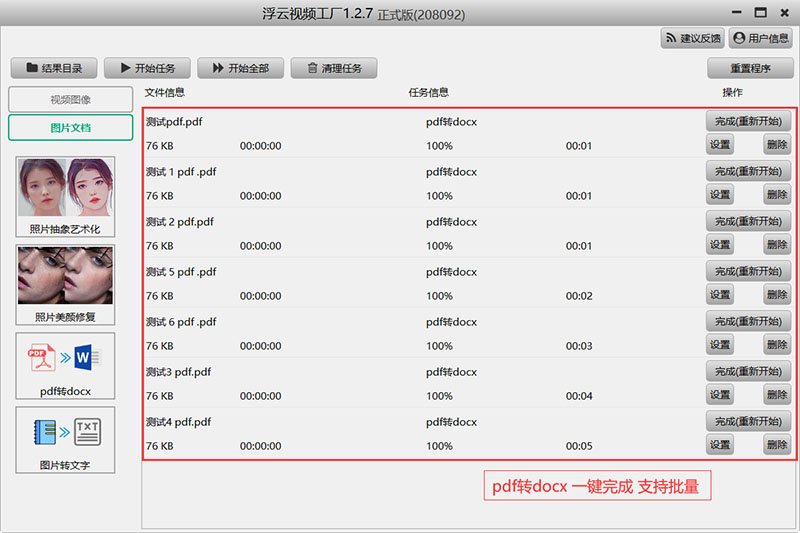This screenshot has height=533, width=800.
Task: Open 照片美颜修复 beauty repair tool
Action: [x=65, y=284]
